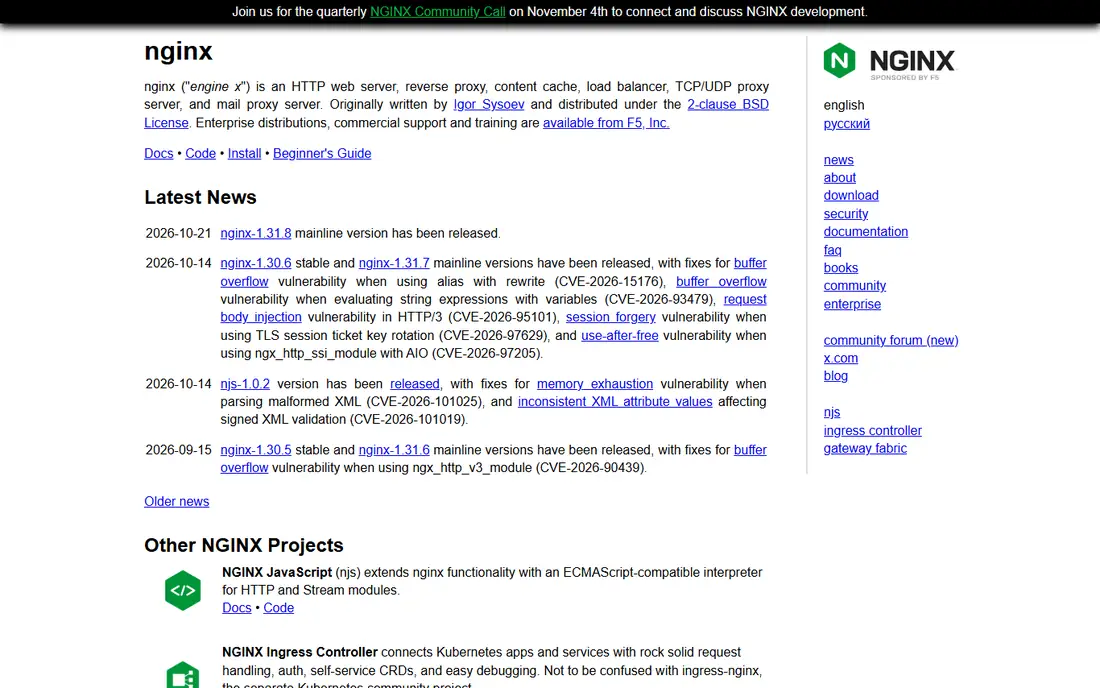Click the 2026-09-15 news date
Screen dimensions: 1100x688
pyautogui.click(x=178, y=450)
